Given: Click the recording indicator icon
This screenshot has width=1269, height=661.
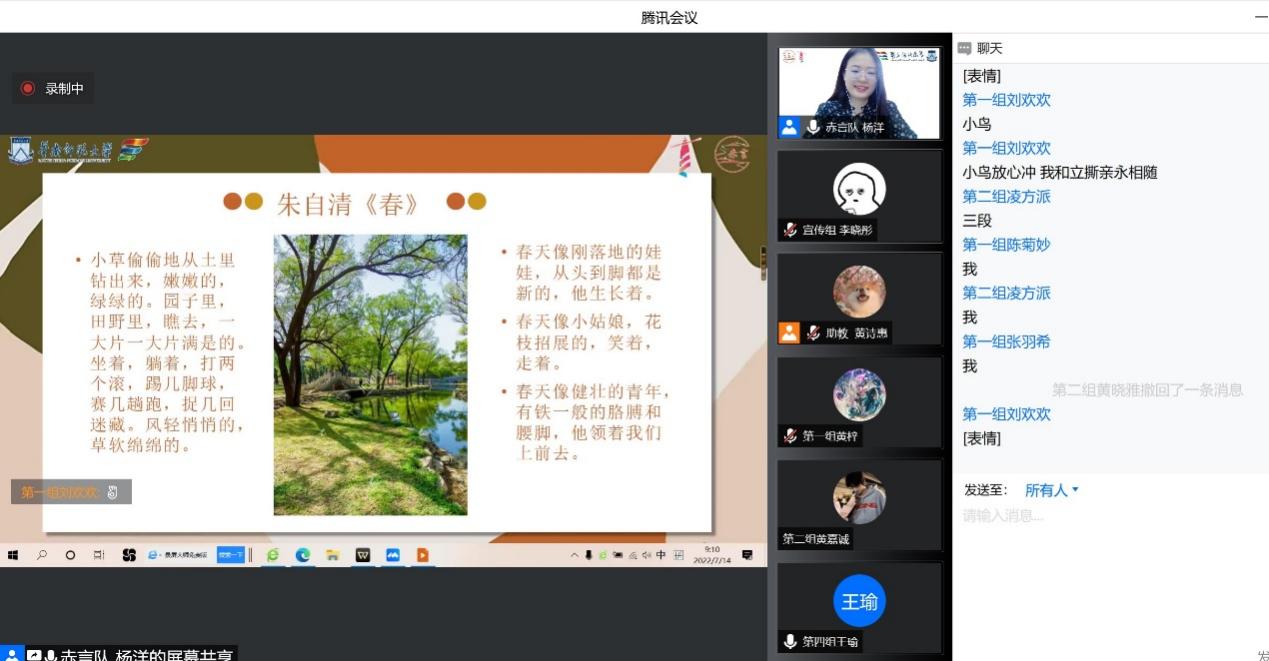Looking at the screenshot, I should [28, 88].
